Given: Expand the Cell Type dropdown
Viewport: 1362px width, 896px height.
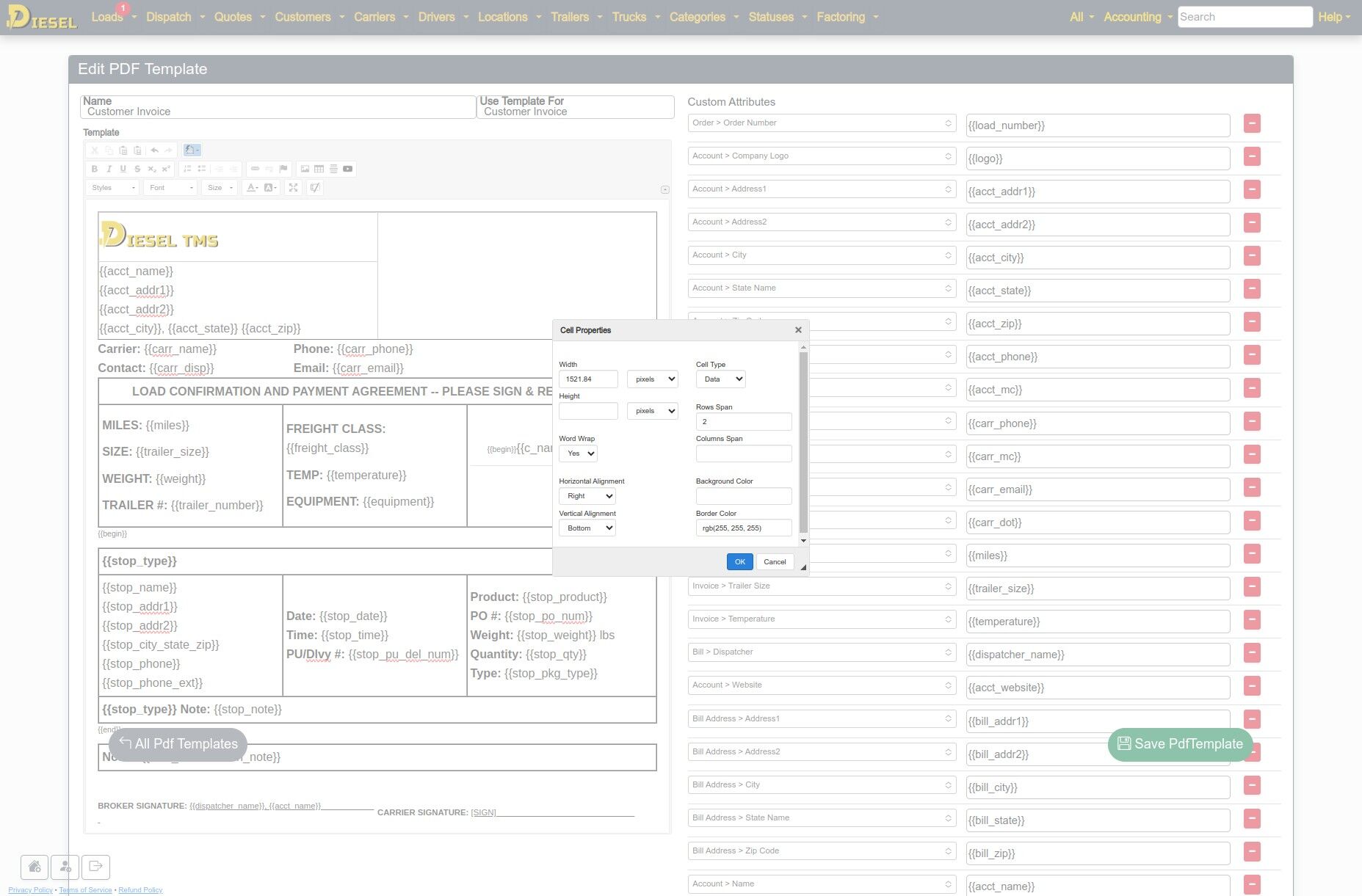Looking at the screenshot, I should pyautogui.click(x=720, y=379).
